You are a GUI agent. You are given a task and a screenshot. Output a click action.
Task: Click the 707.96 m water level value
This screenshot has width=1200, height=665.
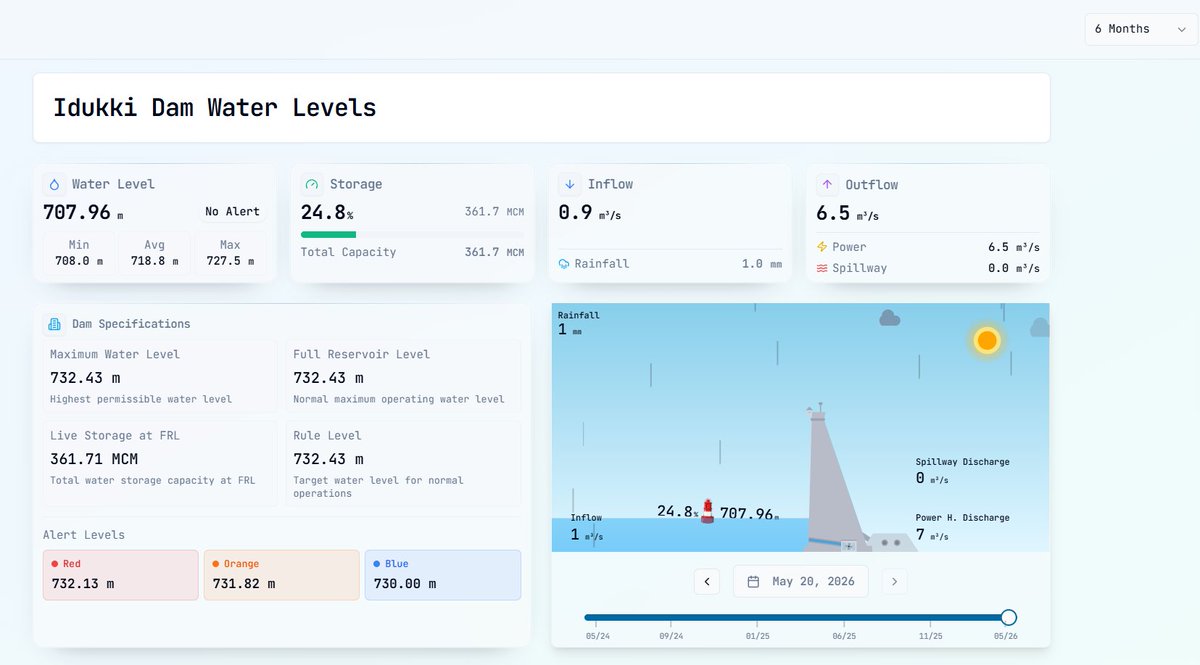click(x=83, y=212)
